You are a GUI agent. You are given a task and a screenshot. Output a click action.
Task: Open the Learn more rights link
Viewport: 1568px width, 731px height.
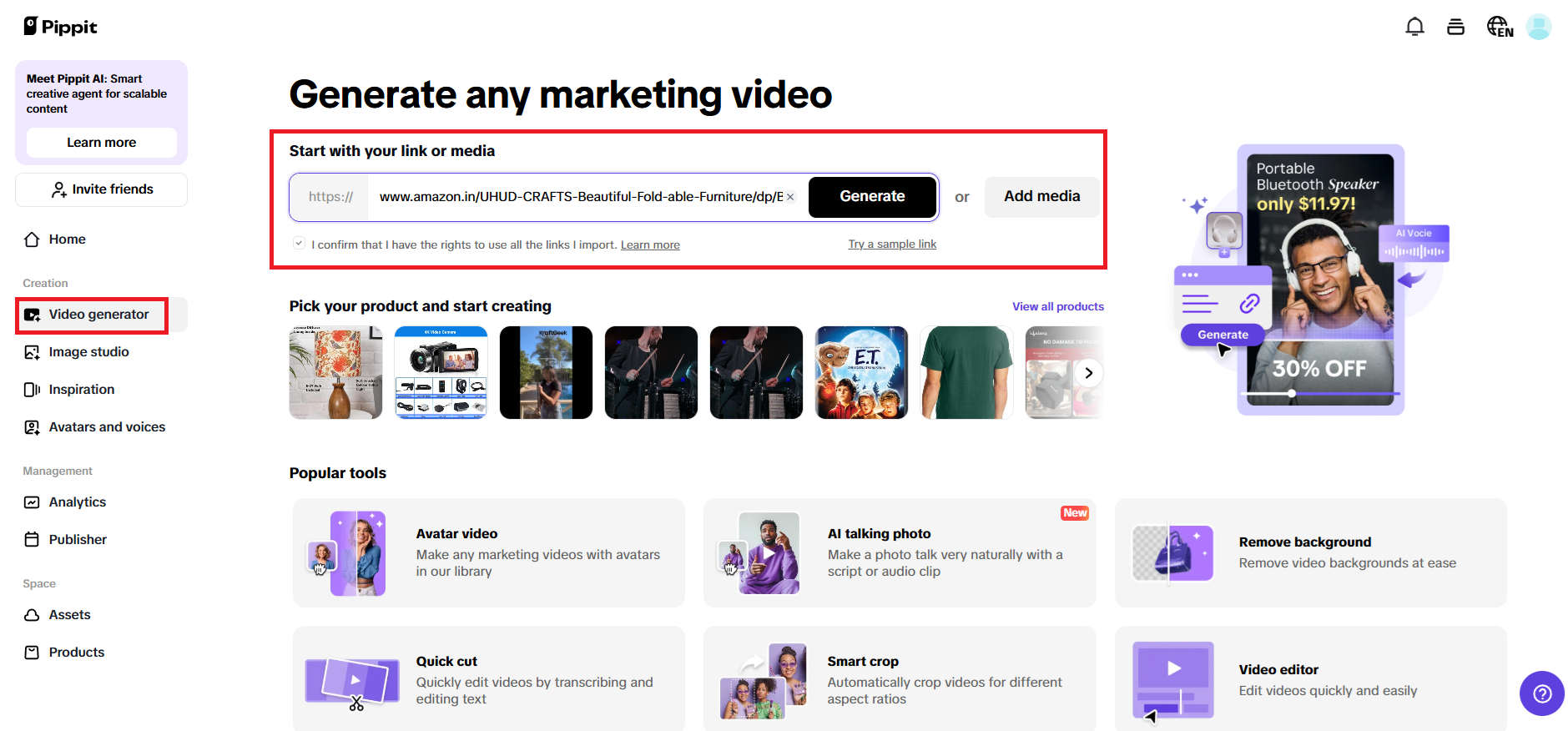(650, 245)
